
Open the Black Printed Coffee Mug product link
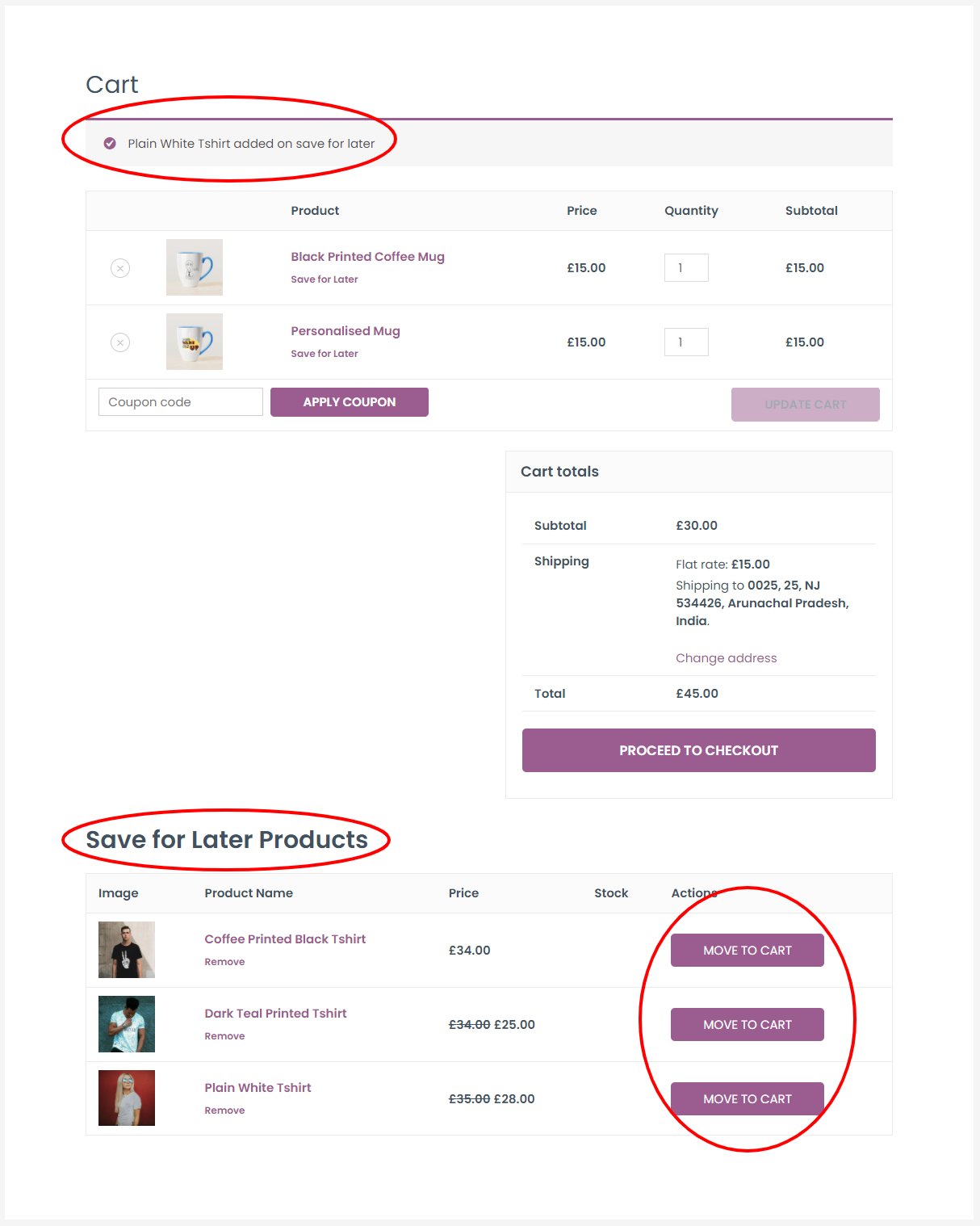(x=367, y=257)
